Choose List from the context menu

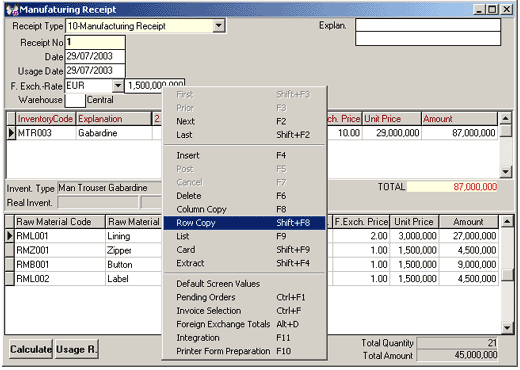click(244, 236)
